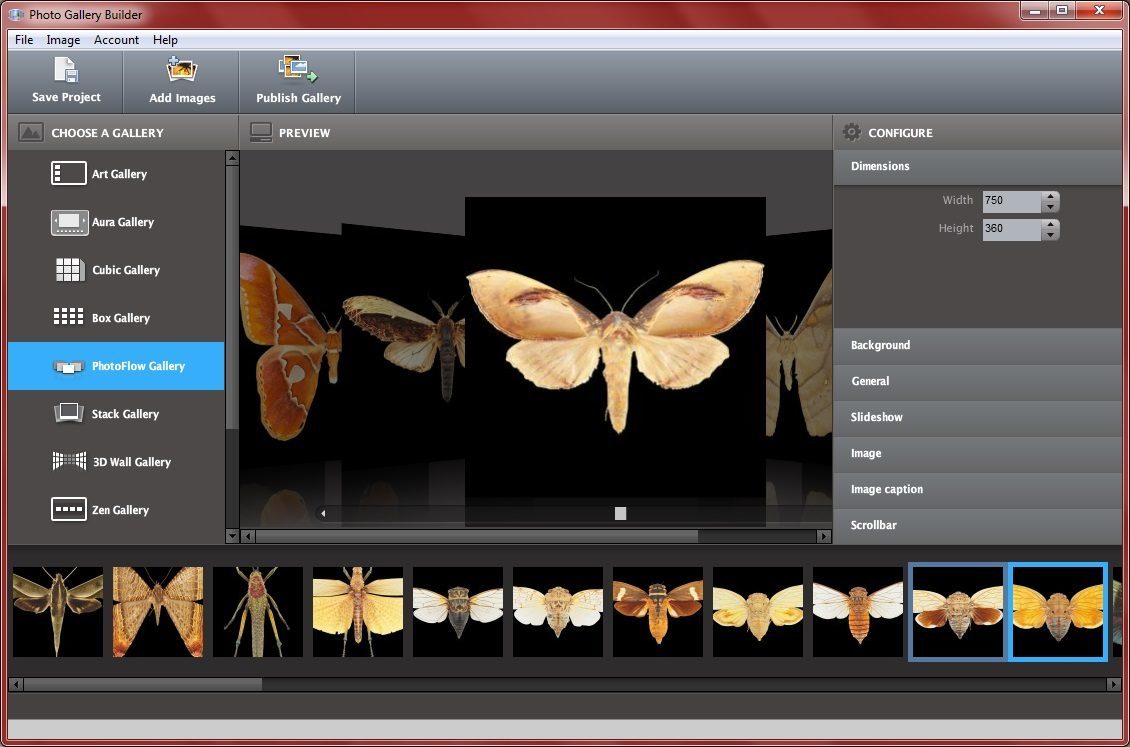Select the Art Gallery icon

coord(68,174)
